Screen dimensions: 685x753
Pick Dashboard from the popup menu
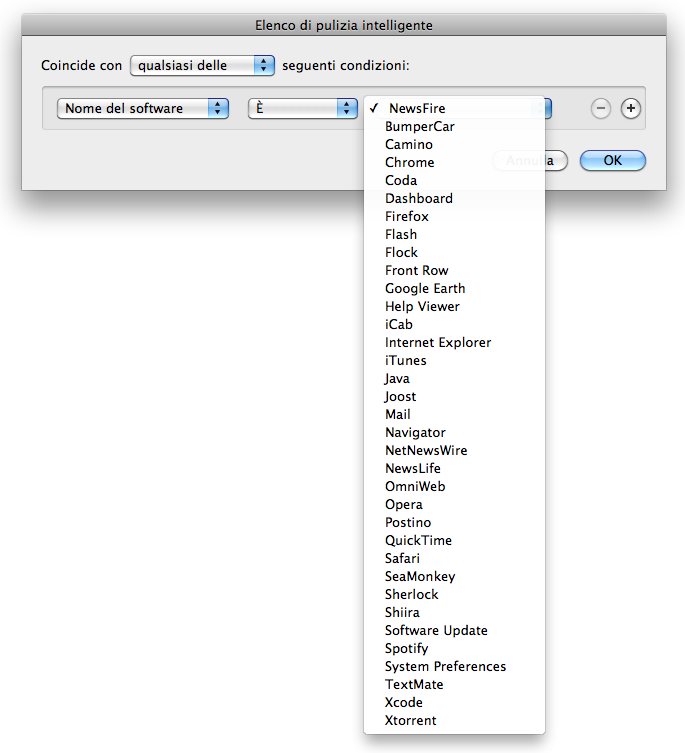(454, 198)
